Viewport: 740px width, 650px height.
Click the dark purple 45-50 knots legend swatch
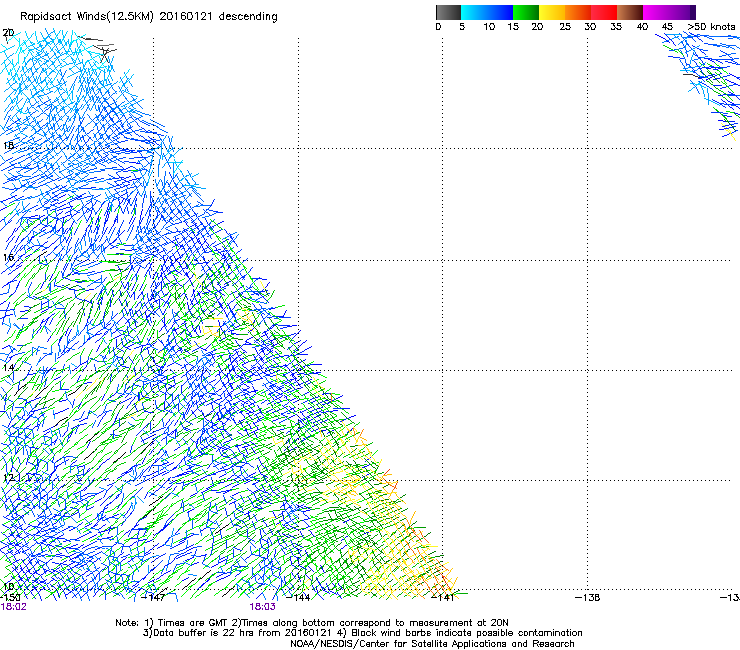click(682, 12)
